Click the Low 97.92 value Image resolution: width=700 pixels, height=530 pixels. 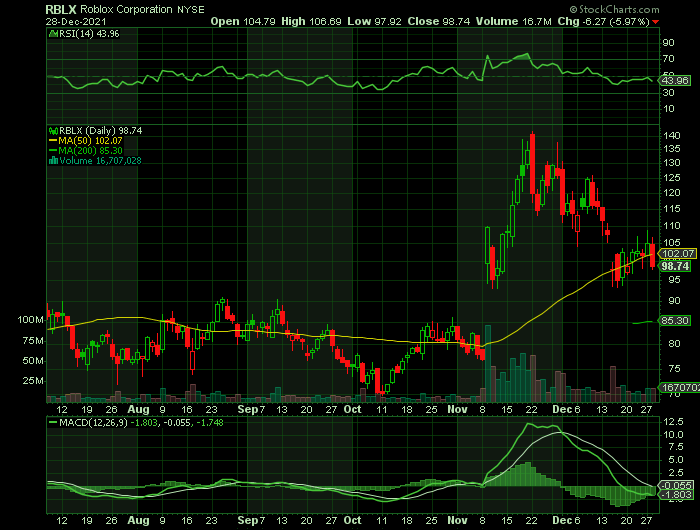(x=374, y=21)
